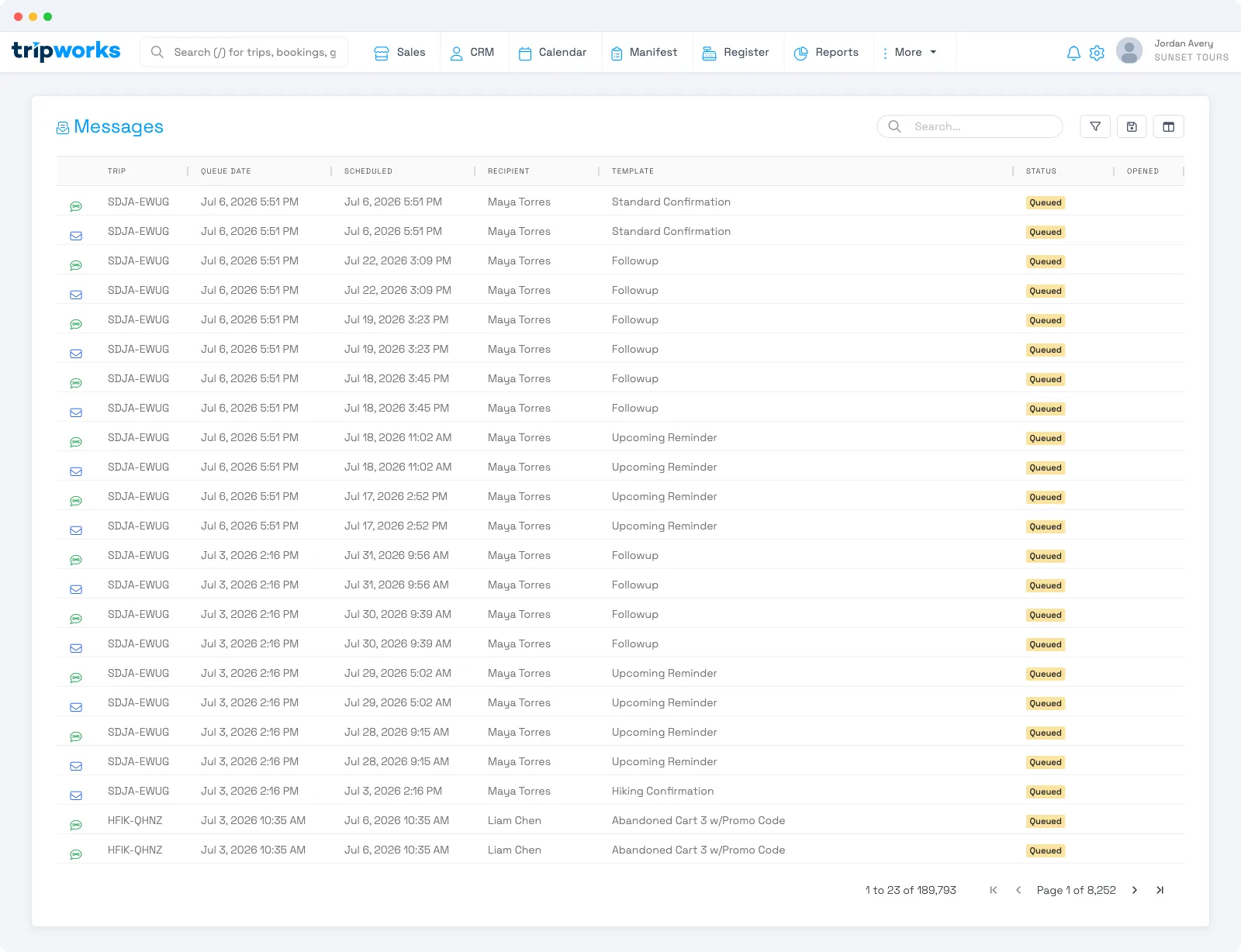The width and height of the screenshot is (1241, 952).
Task: Click the Jordan Avery profile avatar
Action: (1129, 51)
